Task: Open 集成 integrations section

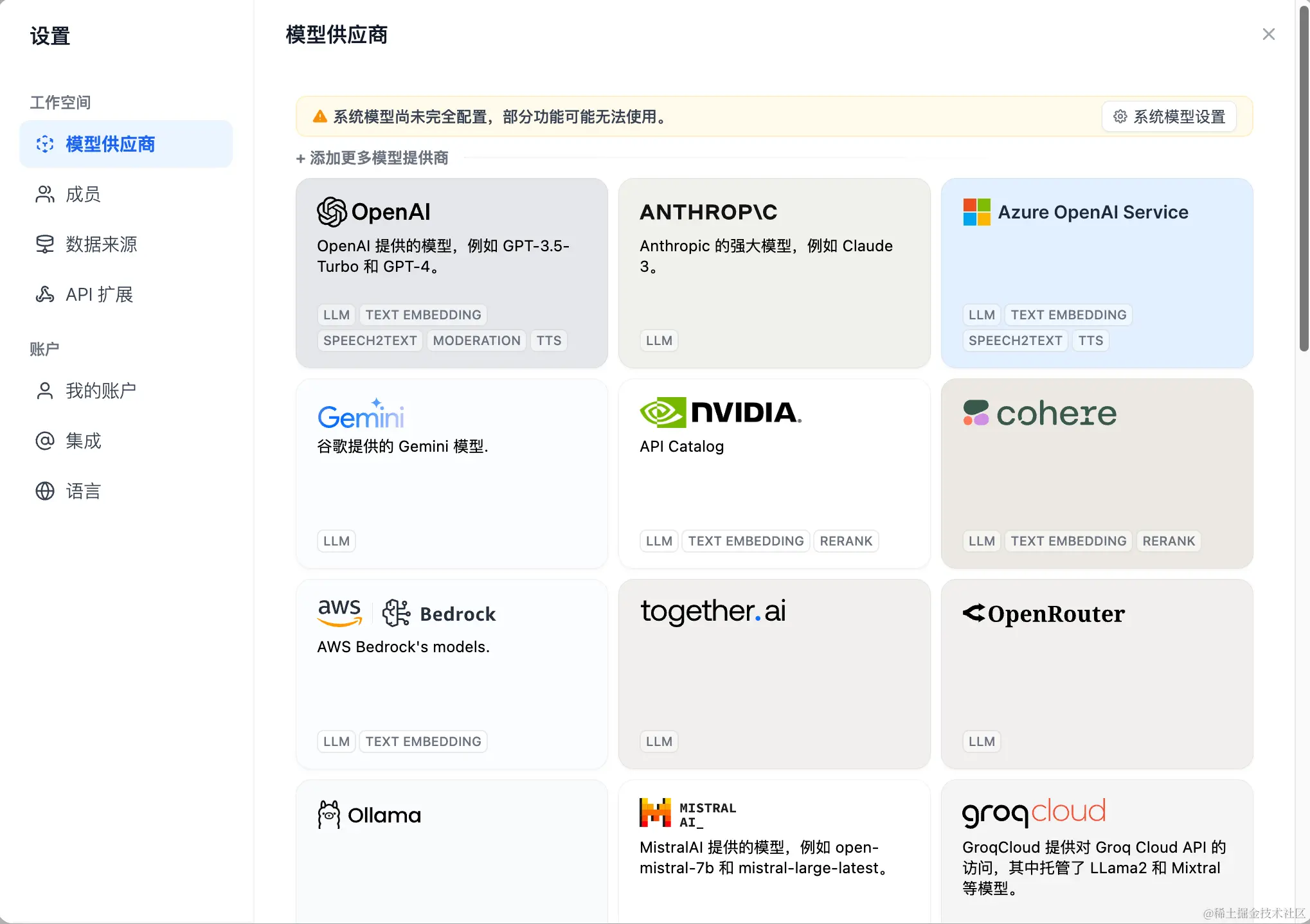Action: pyautogui.click(x=83, y=441)
